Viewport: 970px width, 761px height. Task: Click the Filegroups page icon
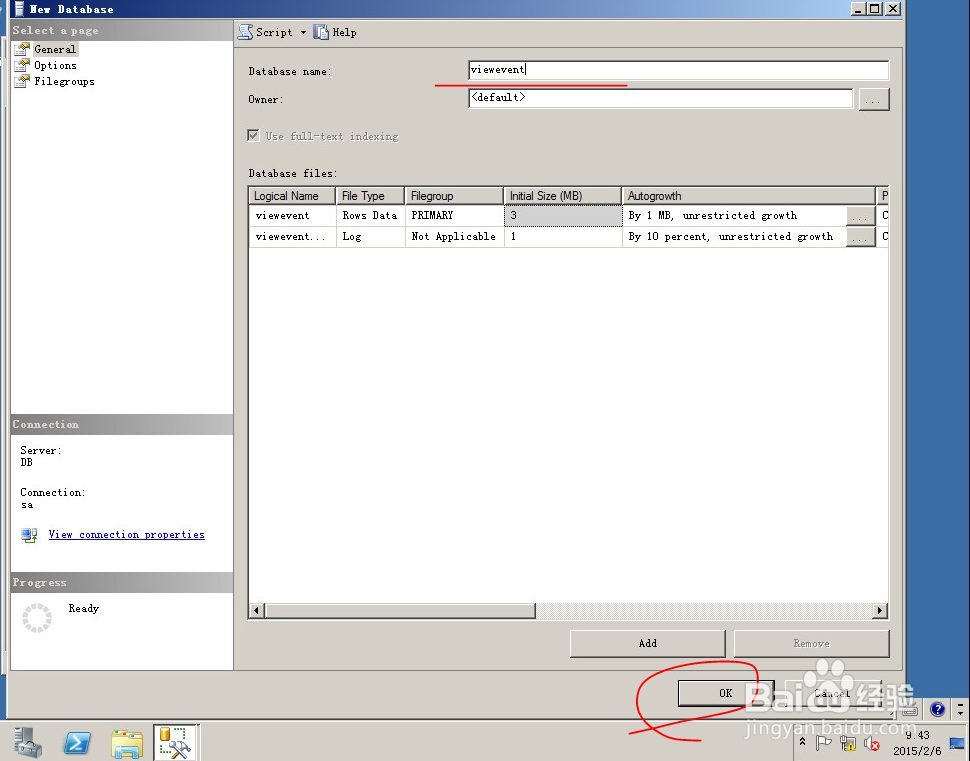[22, 81]
